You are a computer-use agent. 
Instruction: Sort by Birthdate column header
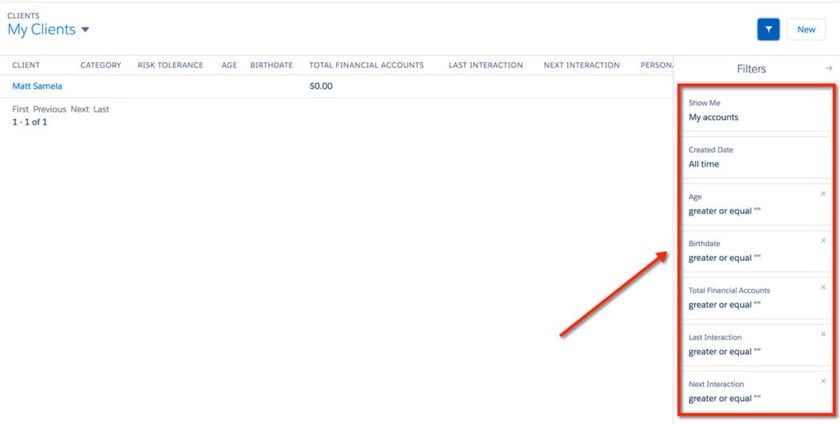click(x=272, y=65)
